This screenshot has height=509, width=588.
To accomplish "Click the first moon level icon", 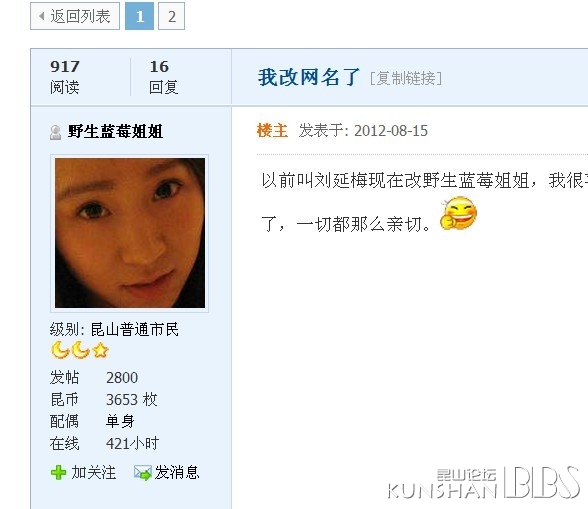I will pyautogui.click(x=60, y=350).
